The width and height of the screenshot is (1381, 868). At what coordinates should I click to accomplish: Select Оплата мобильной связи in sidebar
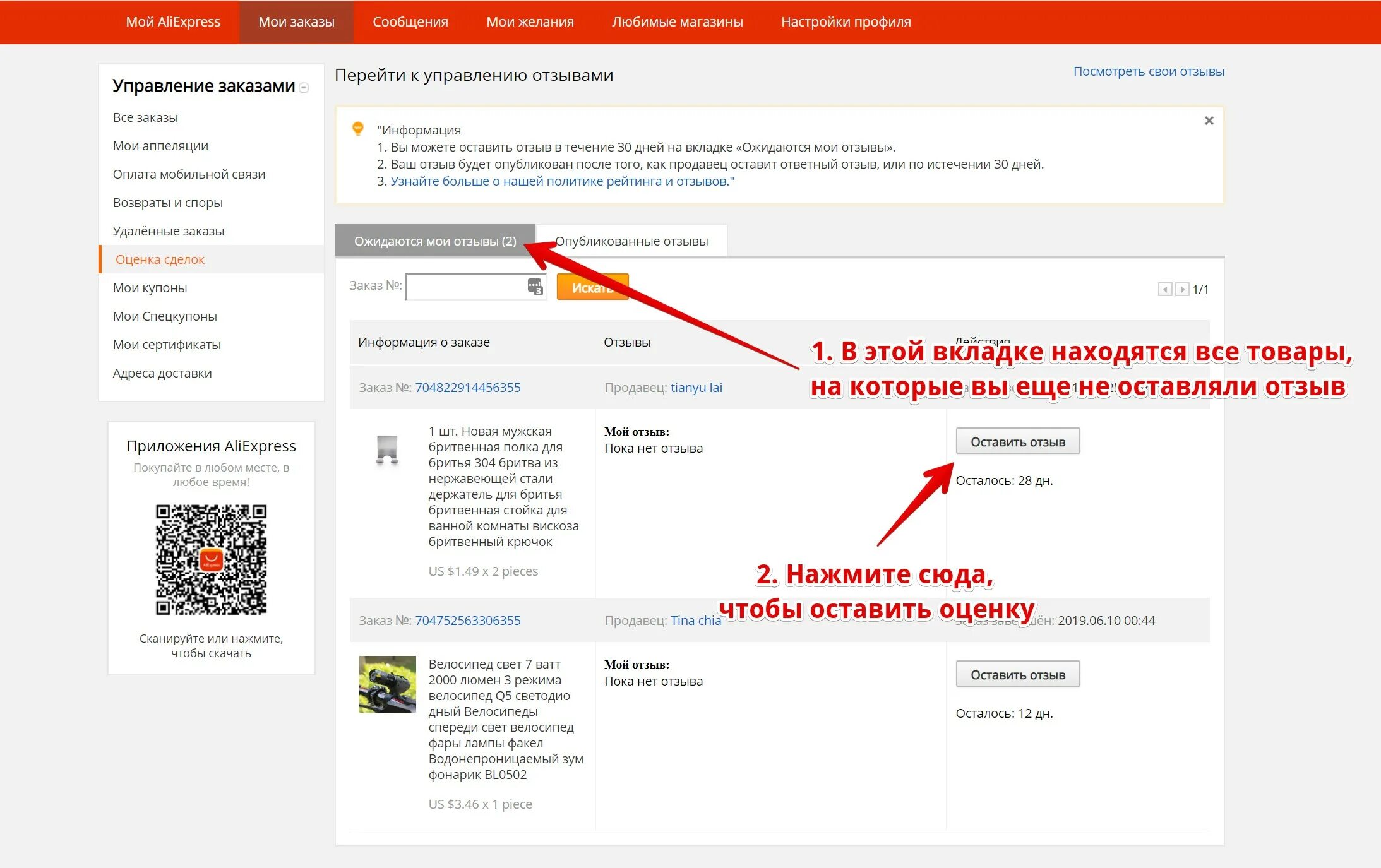(189, 174)
